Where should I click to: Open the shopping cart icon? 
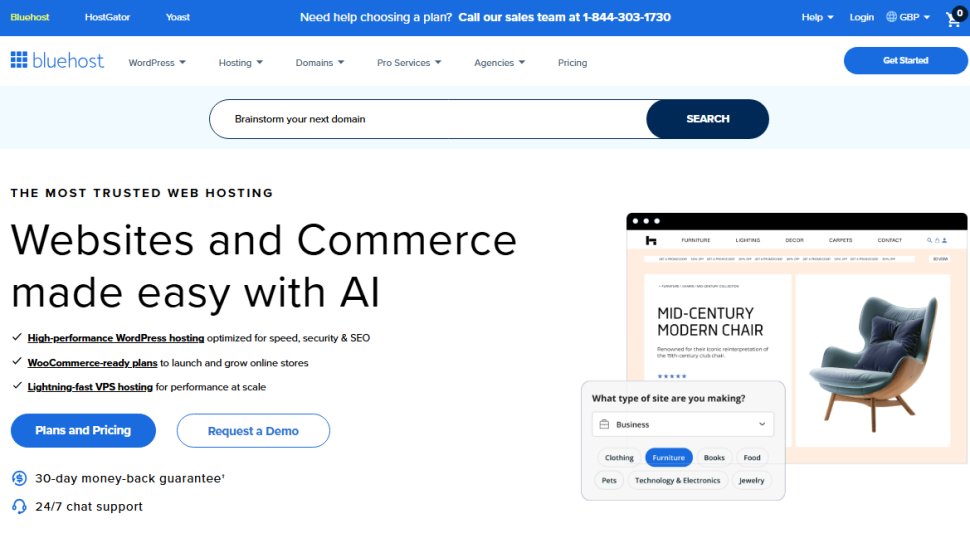coord(955,19)
